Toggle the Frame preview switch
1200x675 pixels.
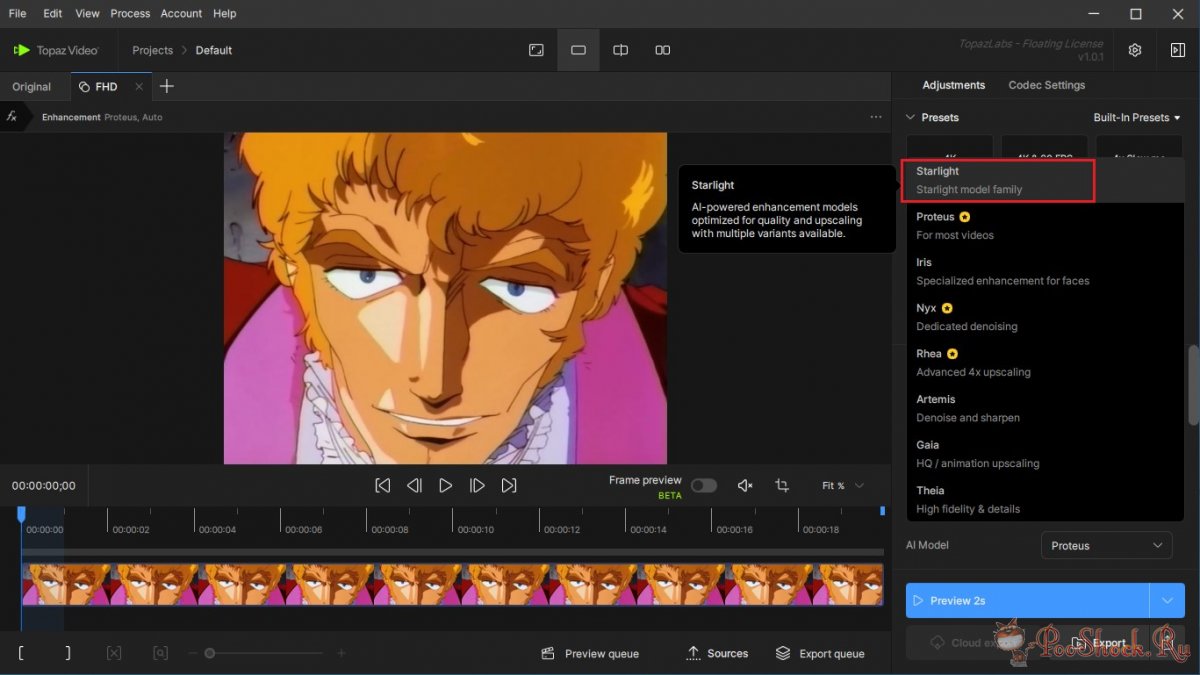click(703, 485)
